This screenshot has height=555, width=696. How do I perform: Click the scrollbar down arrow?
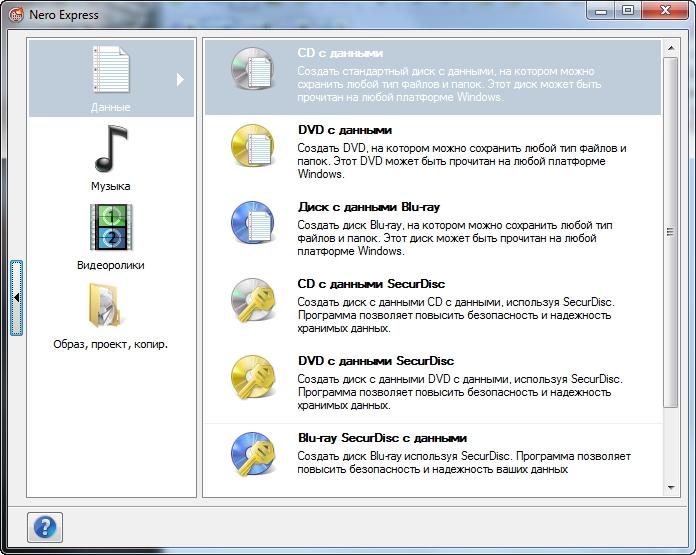(x=671, y=488)
